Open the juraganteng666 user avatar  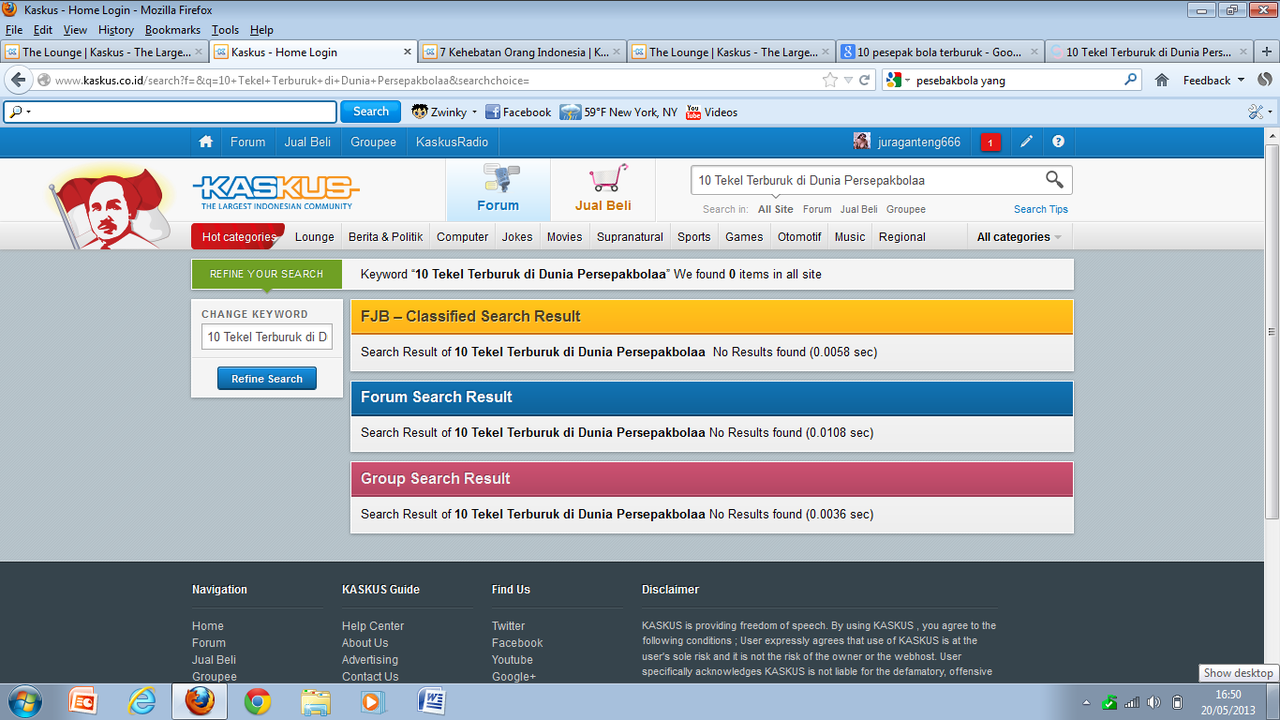pos(861,142)
